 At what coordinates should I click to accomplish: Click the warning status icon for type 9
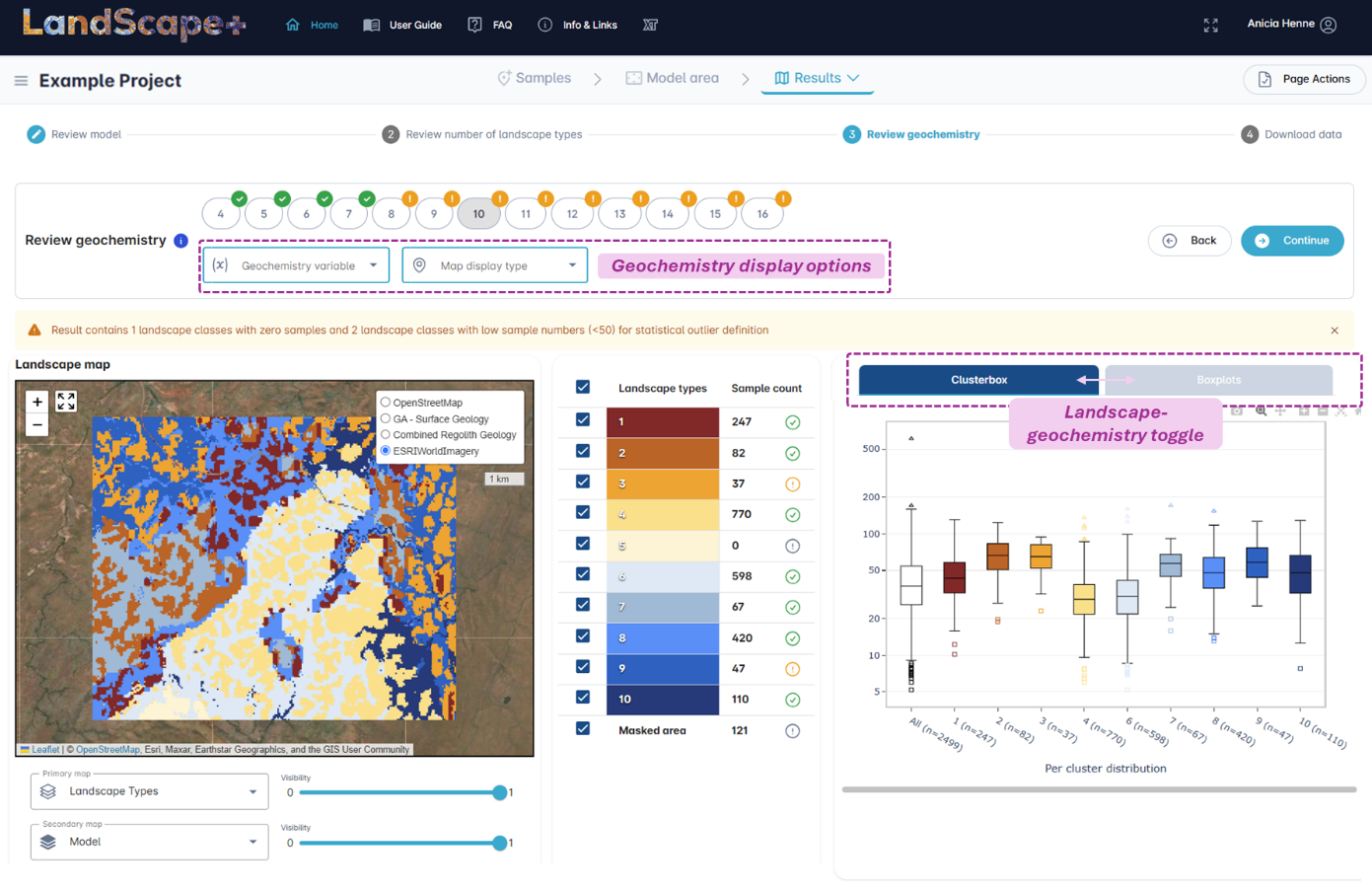[x=792, y=669]
